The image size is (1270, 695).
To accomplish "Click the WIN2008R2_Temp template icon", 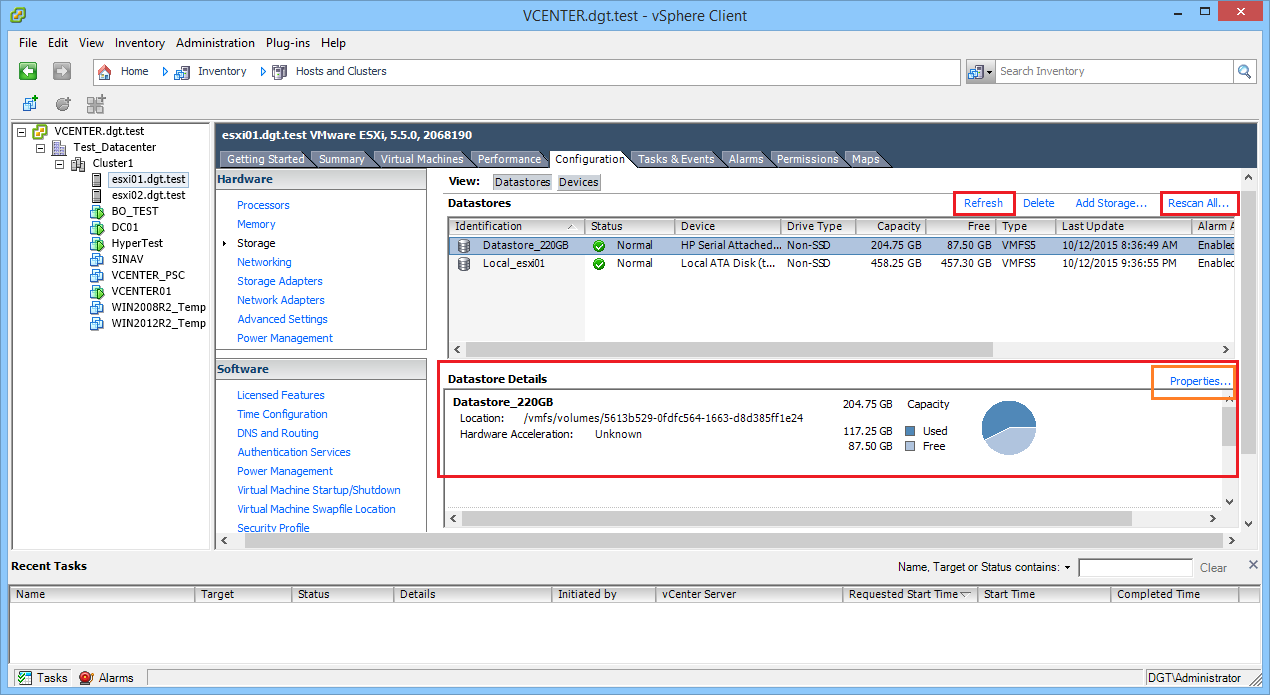I will 97,307.
